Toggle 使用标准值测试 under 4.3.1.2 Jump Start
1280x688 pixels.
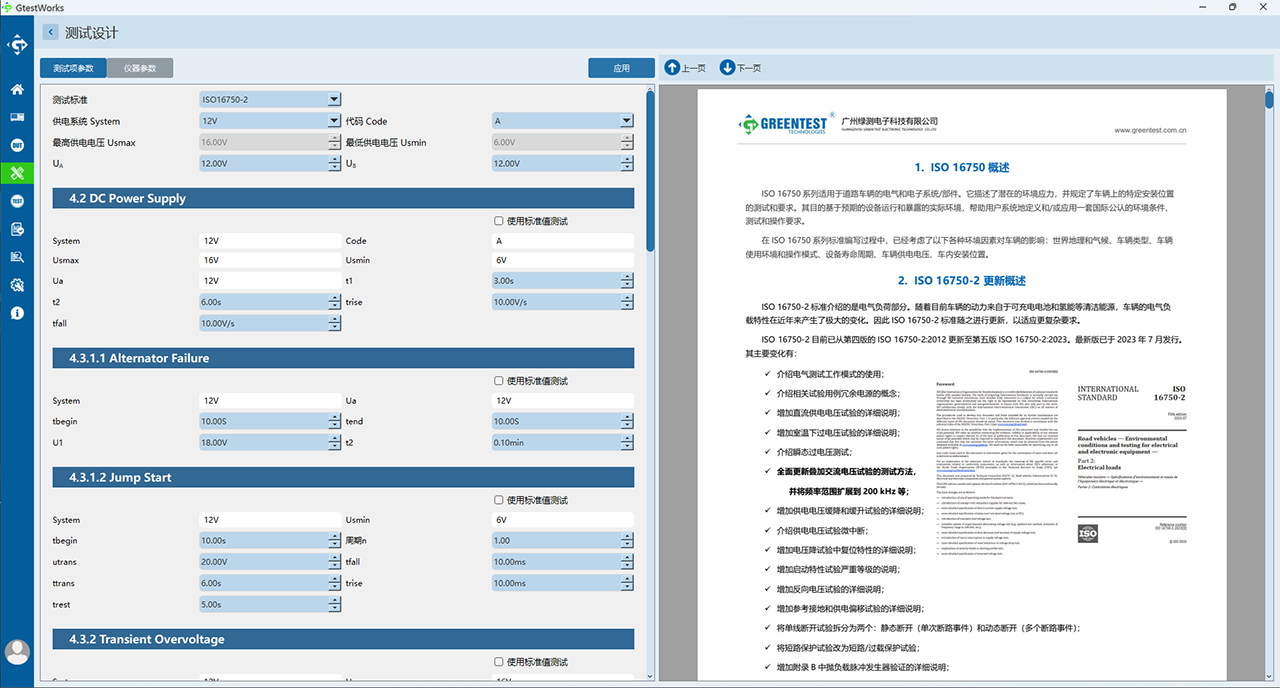531,500
